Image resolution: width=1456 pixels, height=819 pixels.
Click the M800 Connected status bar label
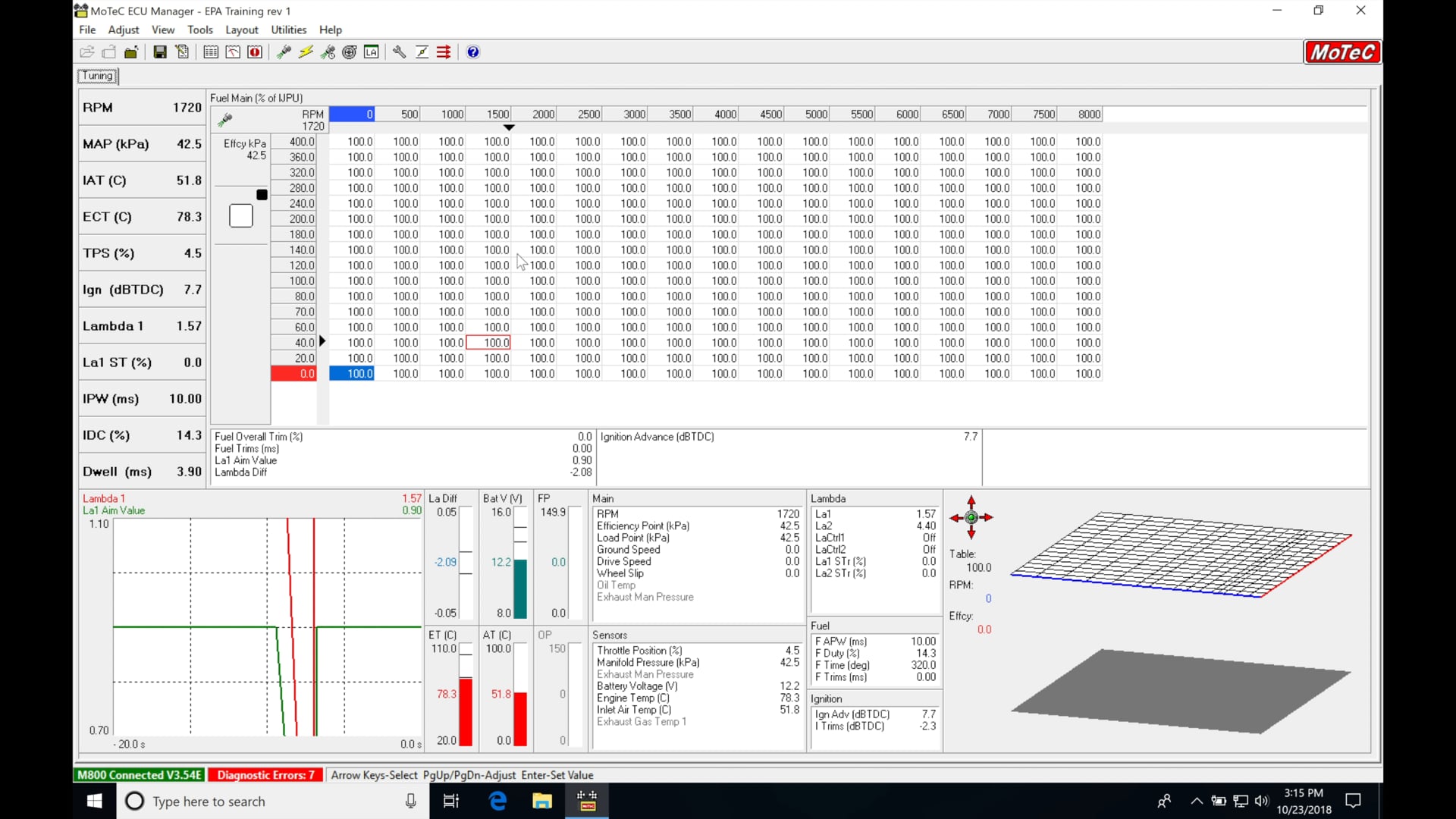coord(139,775)
